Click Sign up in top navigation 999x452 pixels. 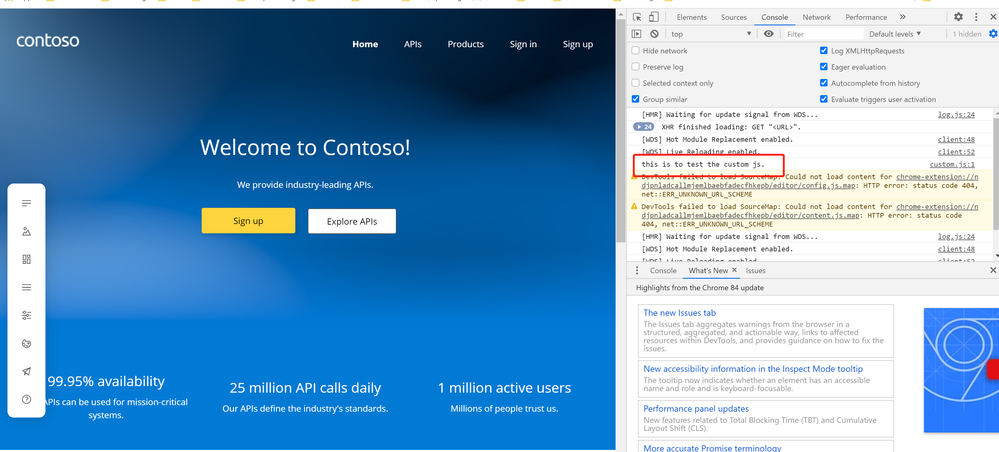(x=578, y=44)
